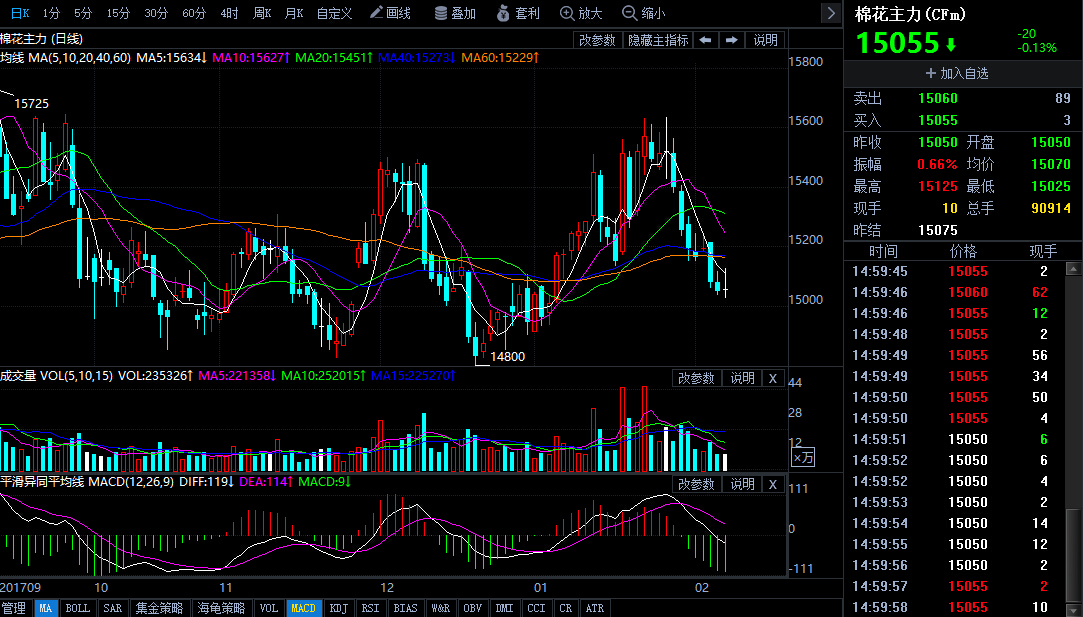1083x617 pixels.
Task: Switch to 月K monthly chart
Action: pyautogui.click(x=294, y=13)
